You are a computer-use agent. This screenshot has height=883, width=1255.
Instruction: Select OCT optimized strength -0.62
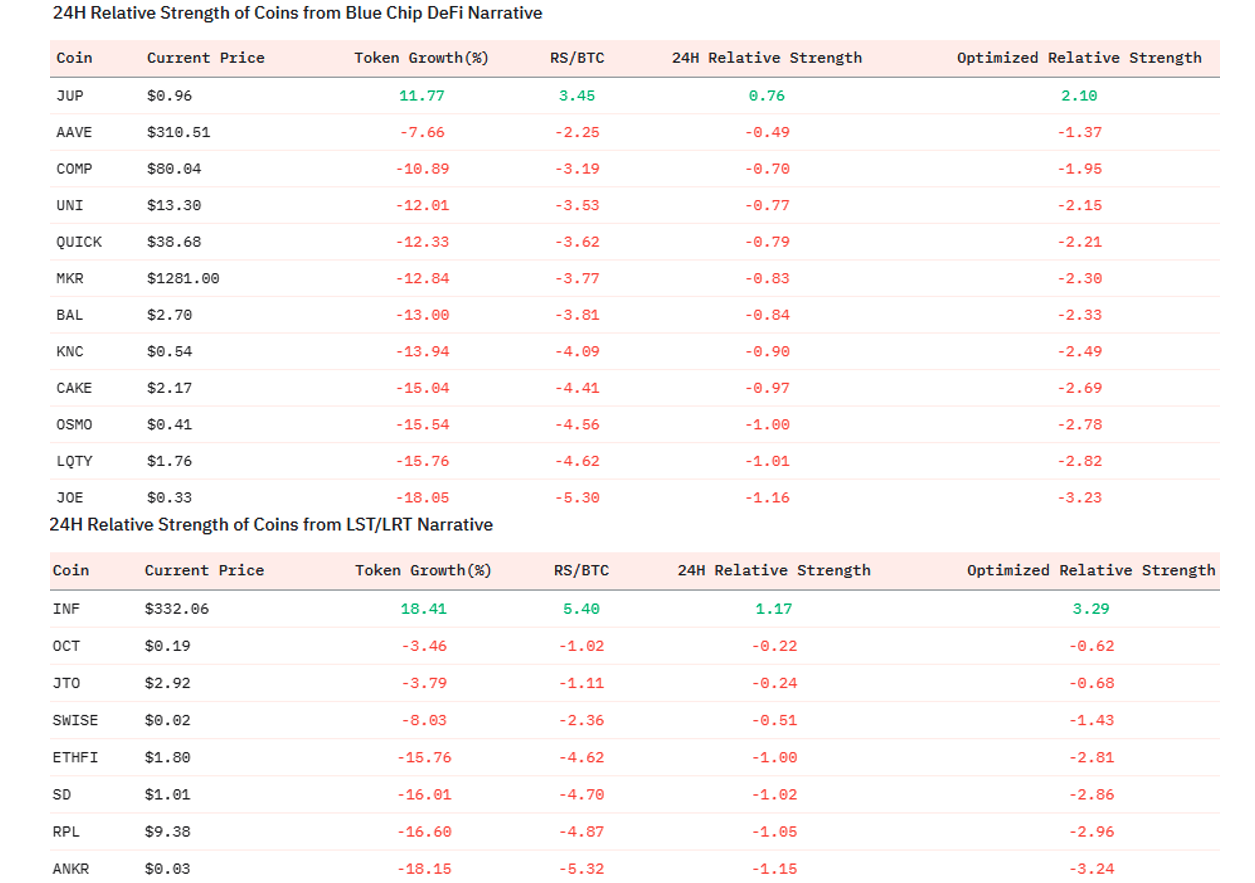tap(1091, 646)
